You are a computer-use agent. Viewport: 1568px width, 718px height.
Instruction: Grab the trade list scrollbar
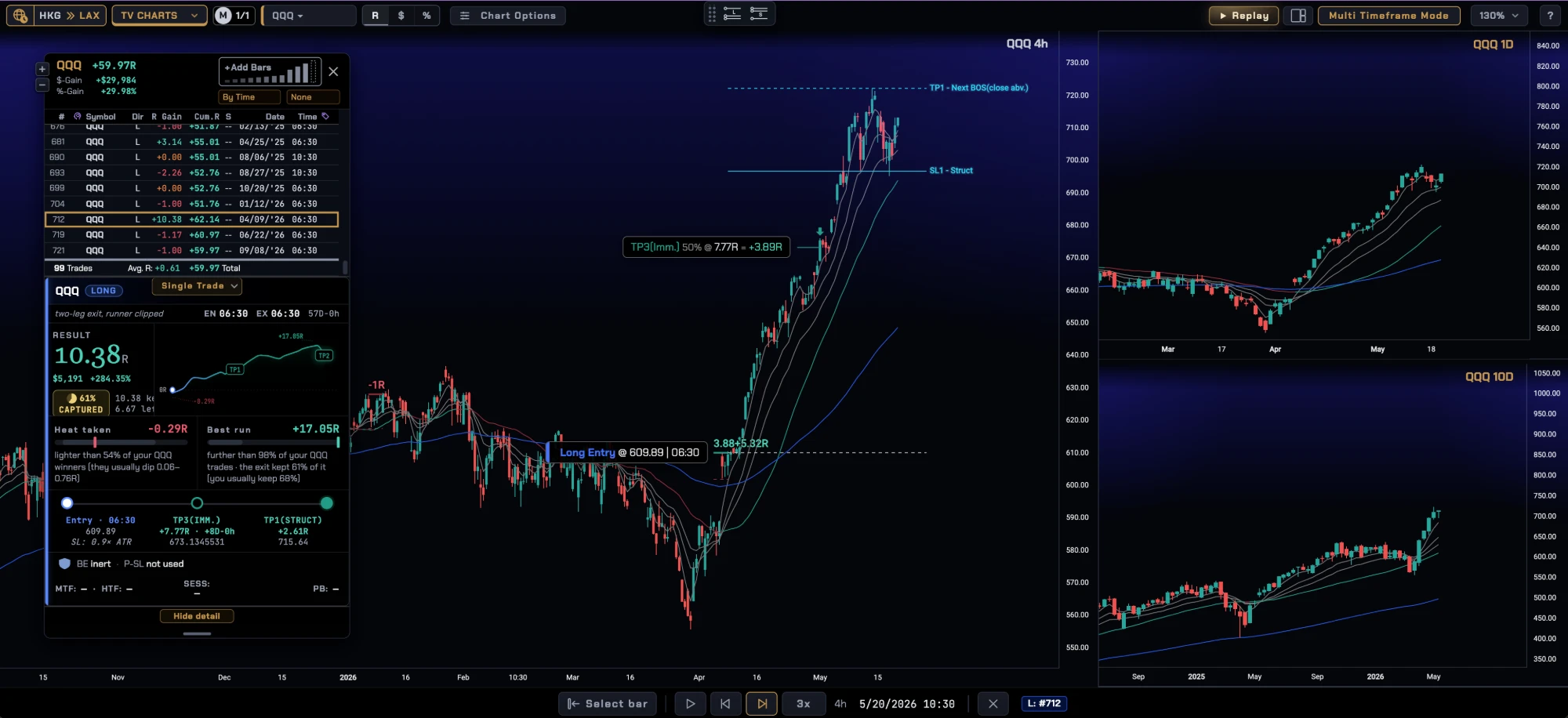click(345, 267)
